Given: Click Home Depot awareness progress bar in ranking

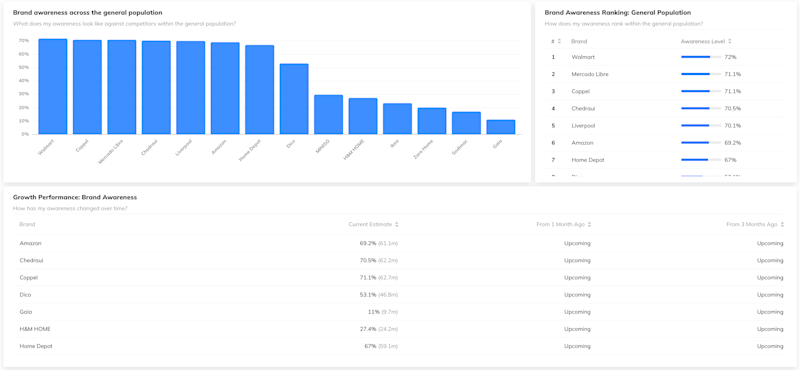Looking at the screenshot, I should pyautogui.click(x=701, y=160).
